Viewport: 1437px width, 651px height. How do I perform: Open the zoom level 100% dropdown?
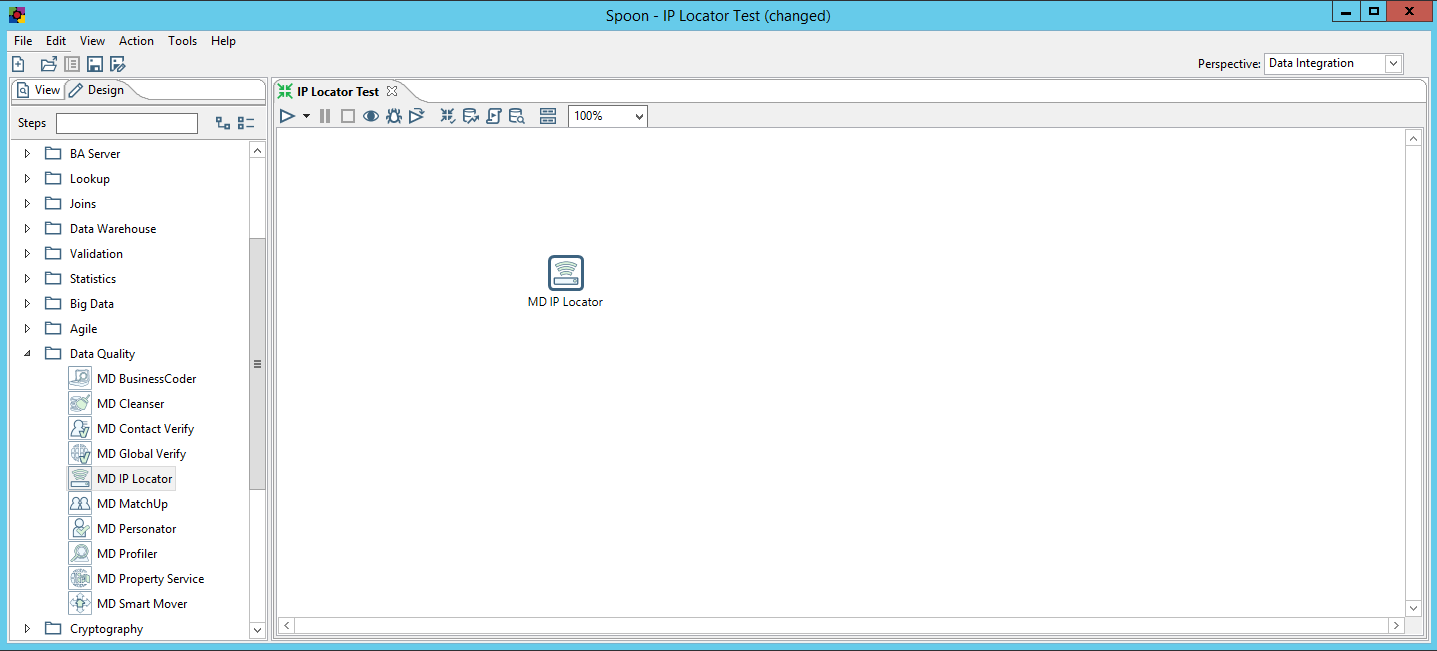[x=608, y=116]
